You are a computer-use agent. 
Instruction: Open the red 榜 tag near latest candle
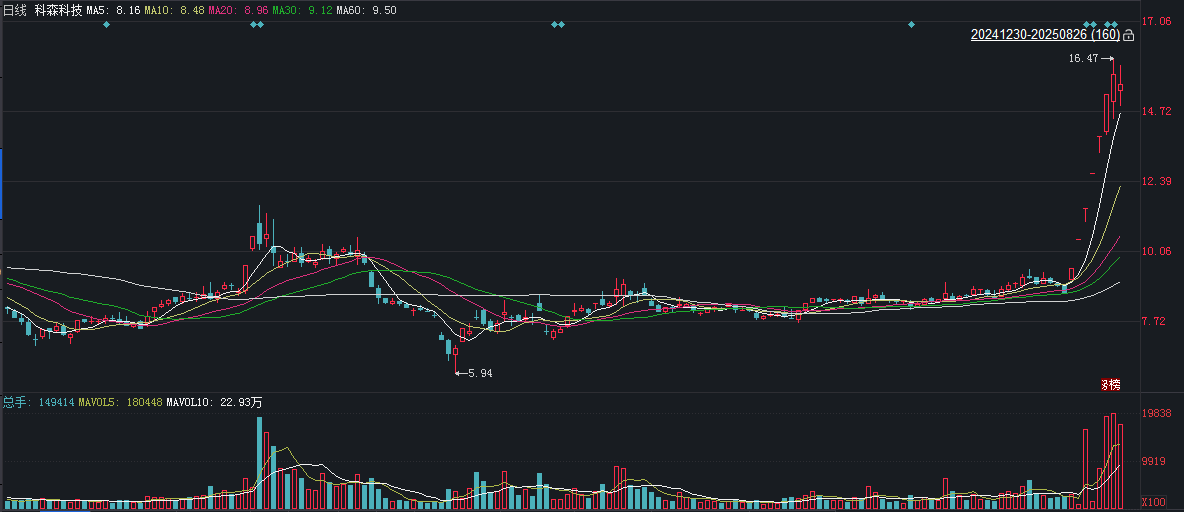point(1110,384)
